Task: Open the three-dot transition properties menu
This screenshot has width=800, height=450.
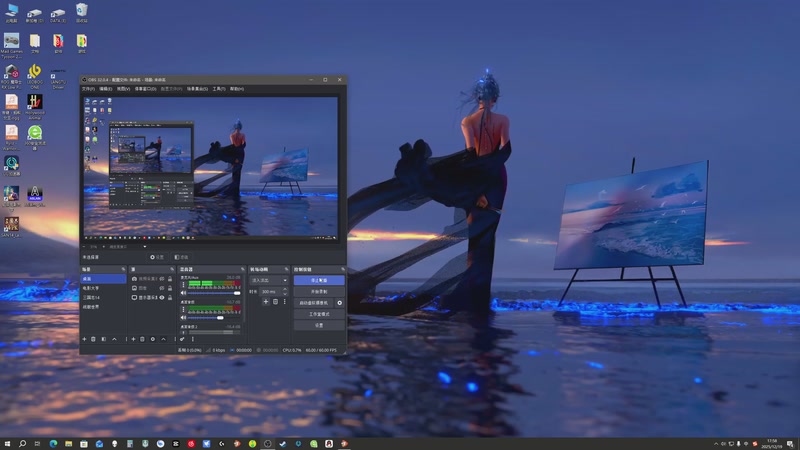Action: click(284, 302)
